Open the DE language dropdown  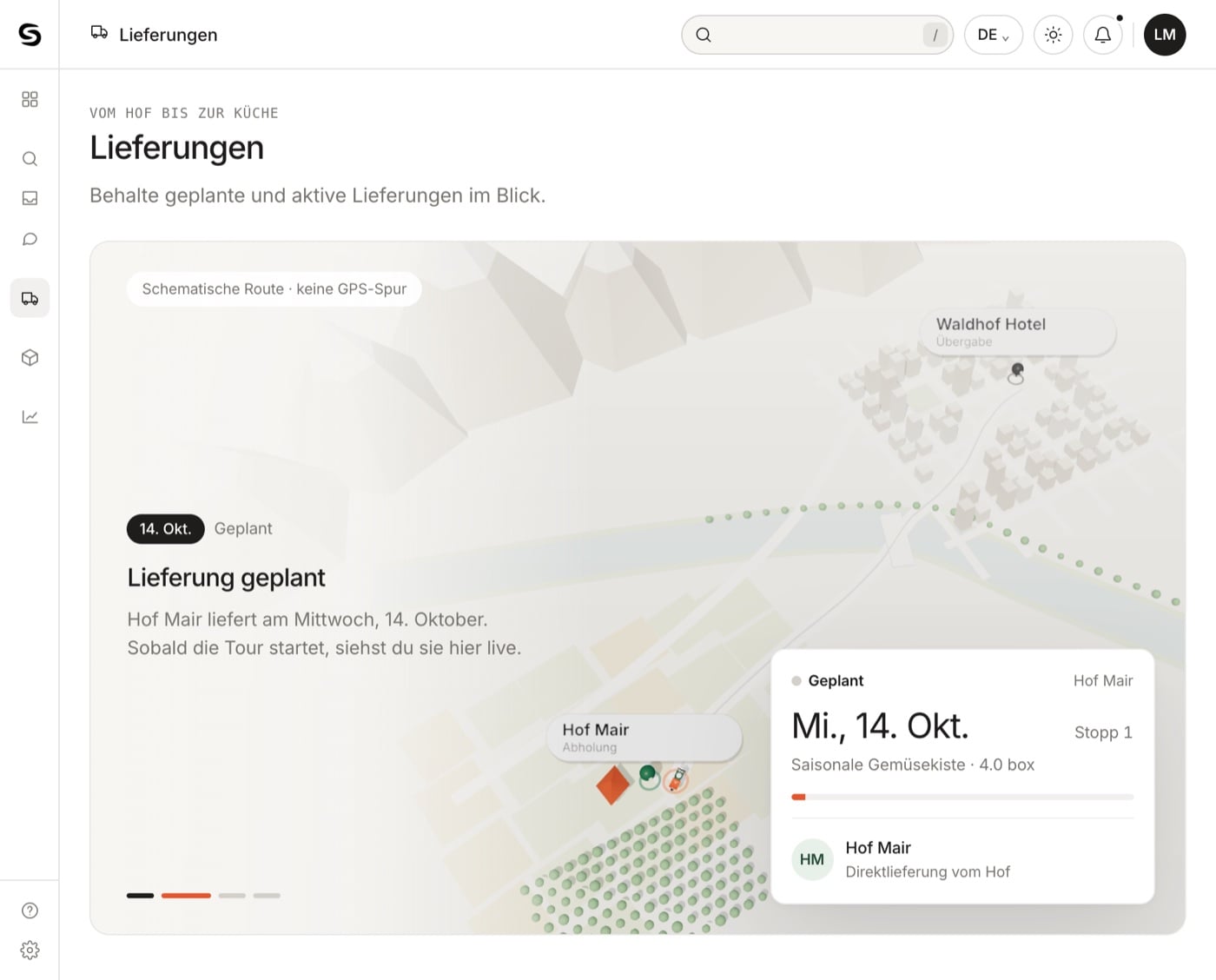(993, 35)
